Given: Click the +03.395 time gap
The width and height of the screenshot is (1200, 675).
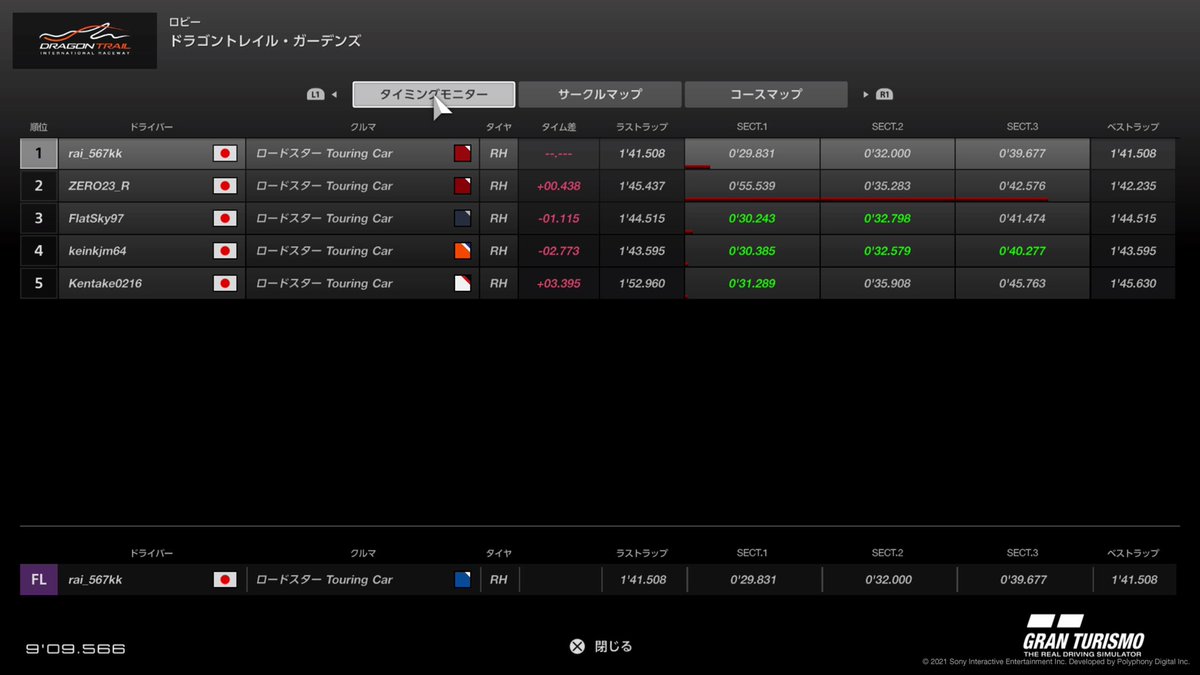Looking at the screenshot, I should tap(559, 283).
